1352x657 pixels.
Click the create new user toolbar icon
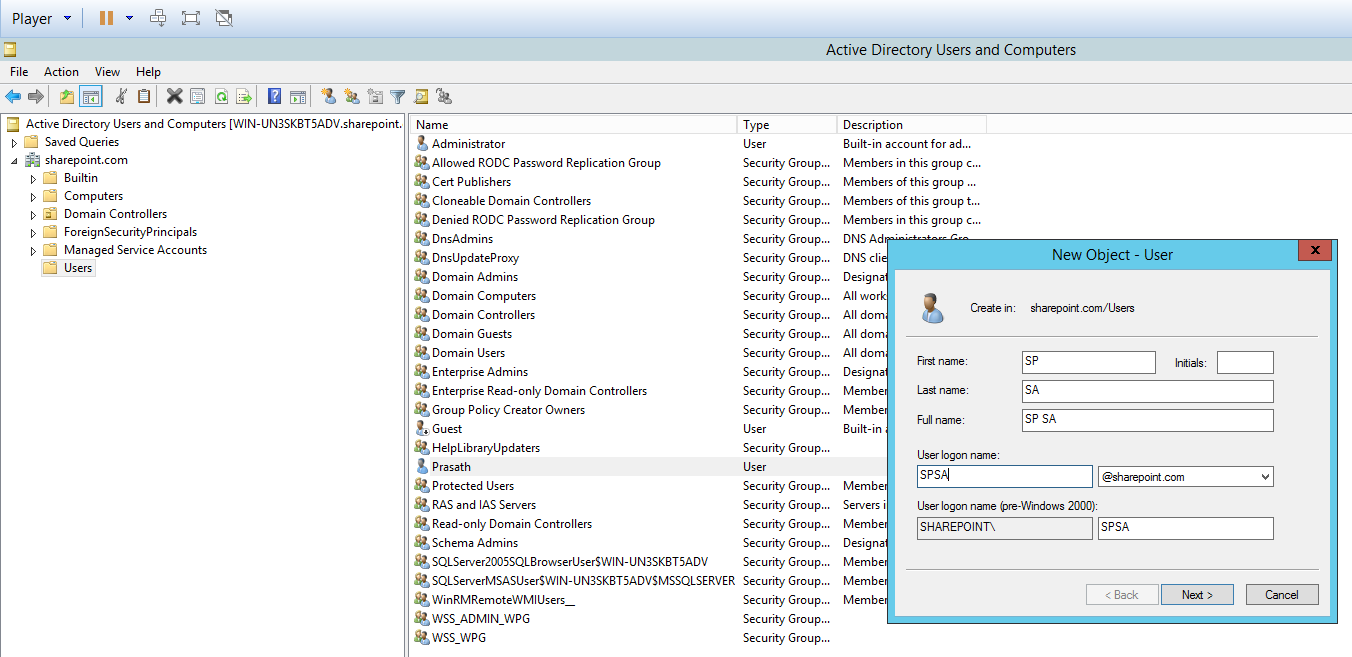tap(328, 97)
